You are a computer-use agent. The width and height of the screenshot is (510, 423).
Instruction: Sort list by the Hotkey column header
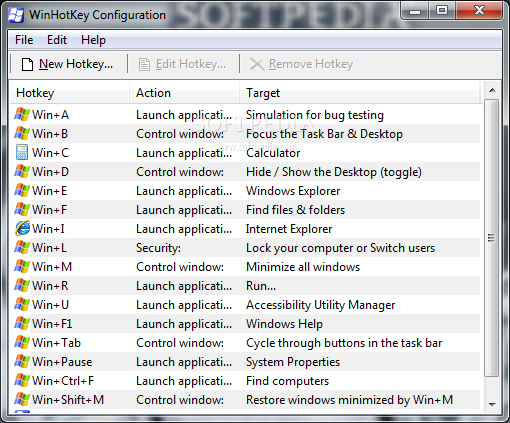(x=69, y=93)
